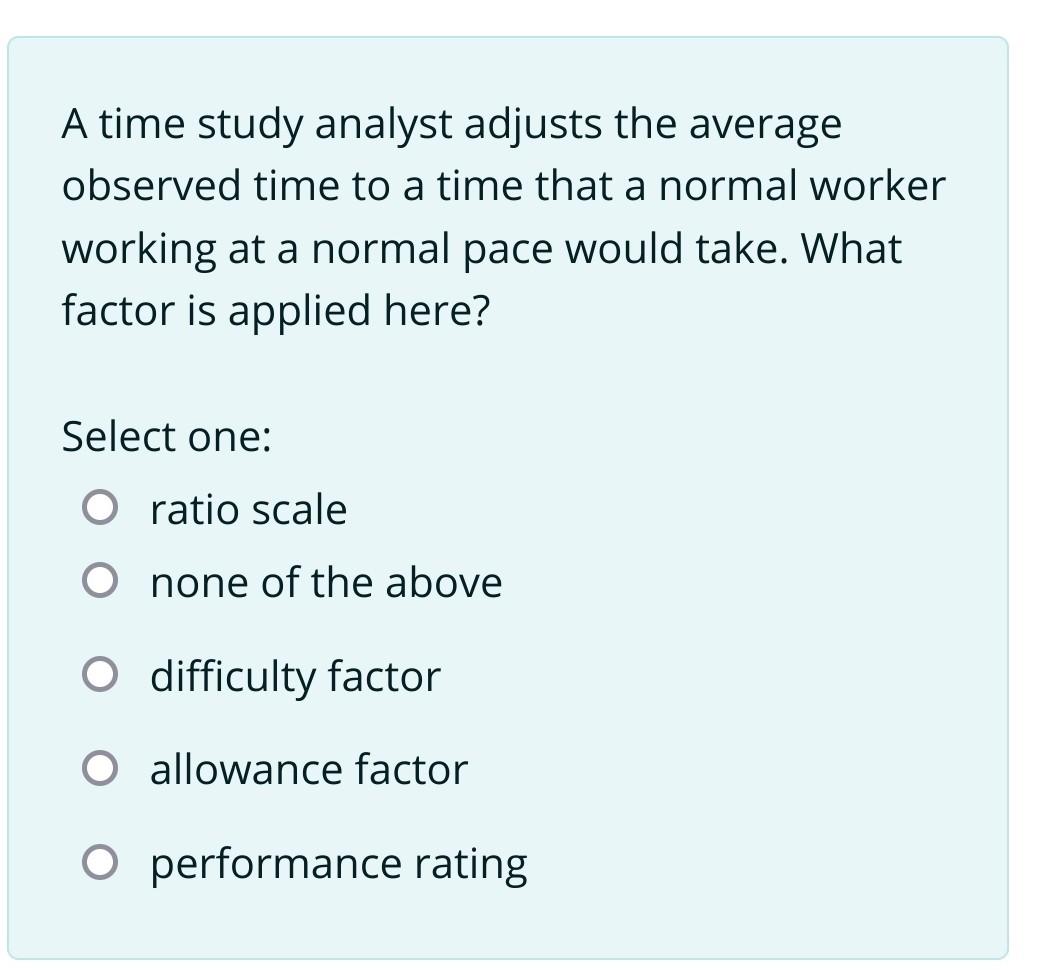Select the last answer choice circle
1048x970 pixels.
pos(101,861)
